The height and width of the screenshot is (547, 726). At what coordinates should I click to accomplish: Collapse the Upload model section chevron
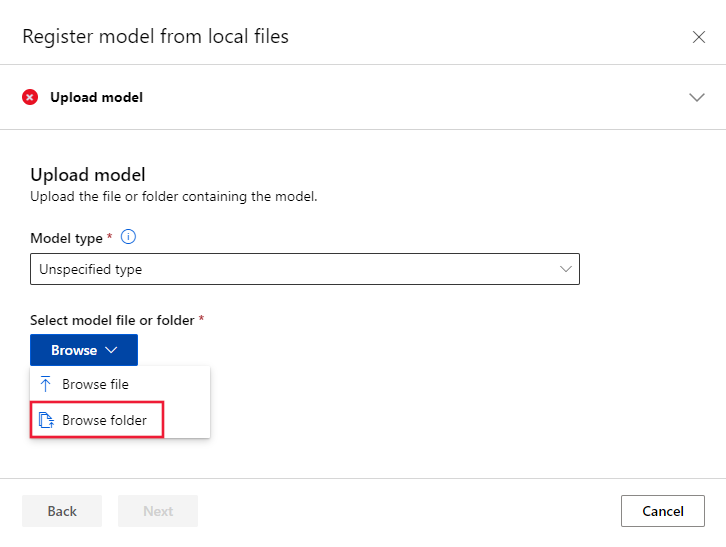pyautogui.click(x=697, y=97)
